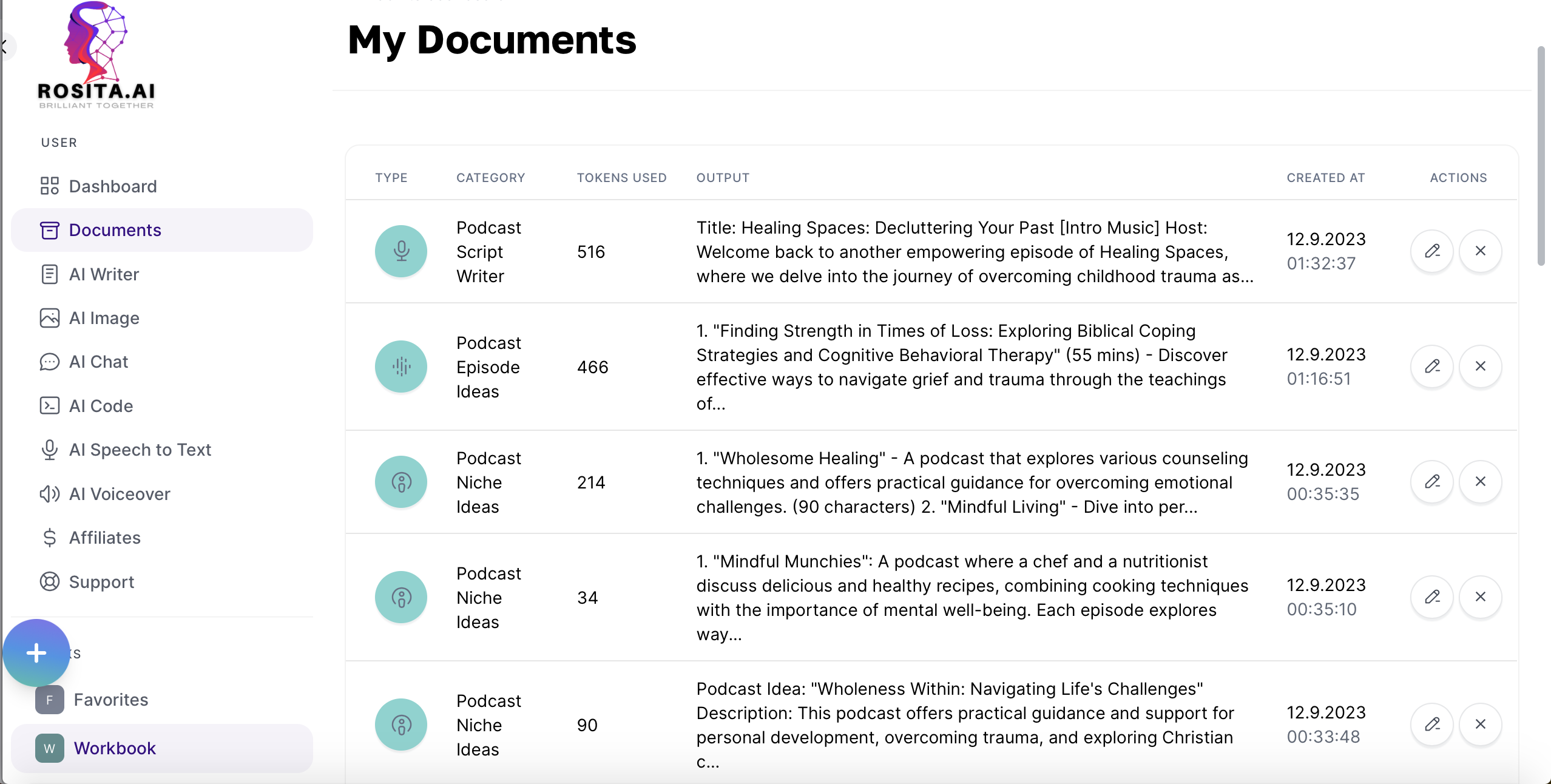1551x784 pixels.
Task: Open the Support page
Action: pyautogui.click(x=101, y=582)
